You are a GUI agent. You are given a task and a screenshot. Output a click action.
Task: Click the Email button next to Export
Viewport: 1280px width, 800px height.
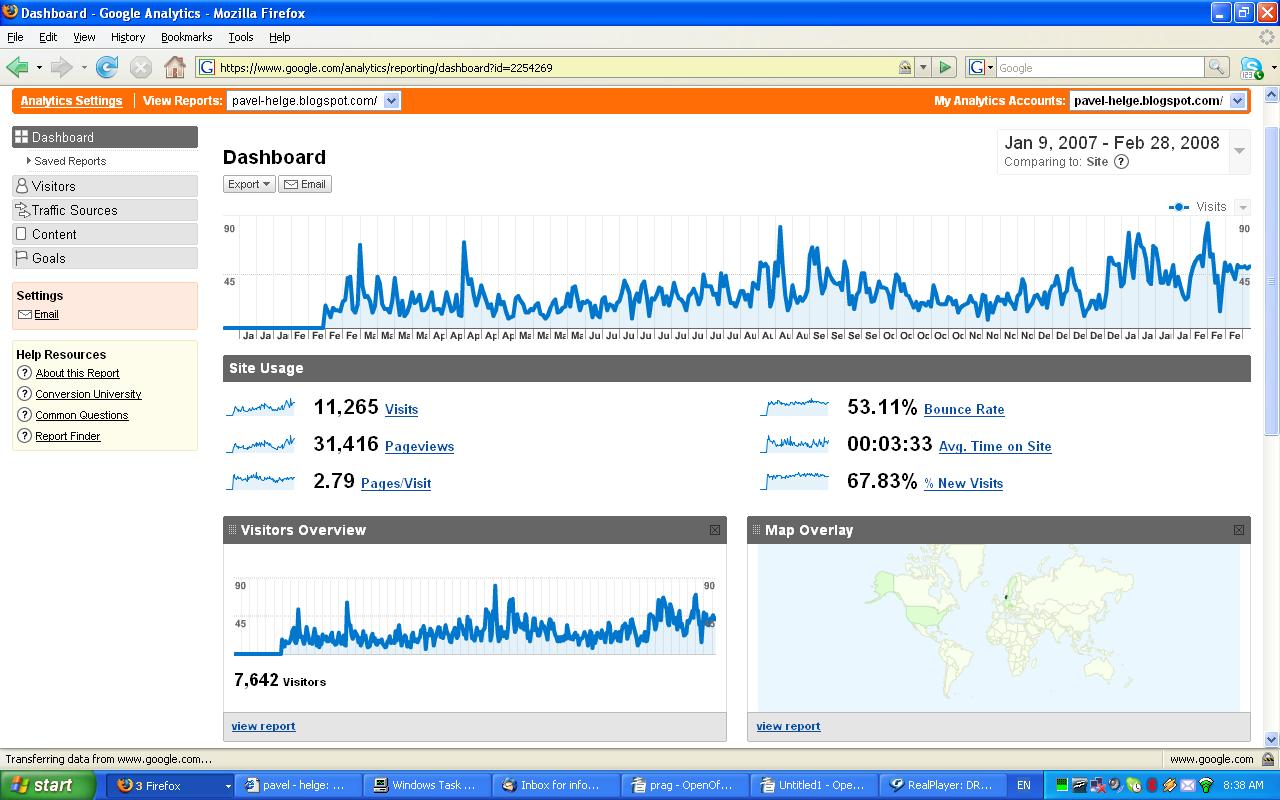coord(305,184)
